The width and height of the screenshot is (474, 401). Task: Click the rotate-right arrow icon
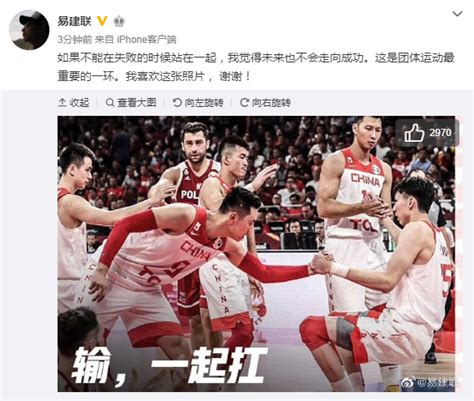244,103
